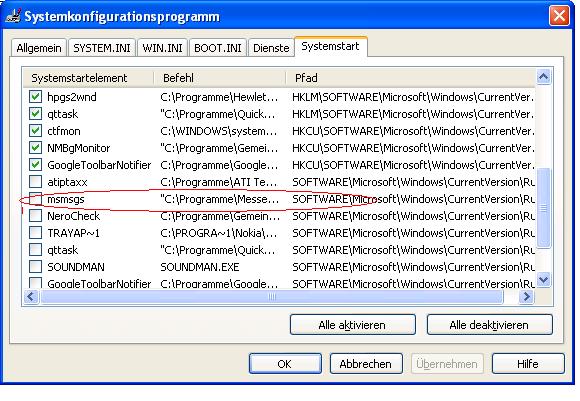Click the vertical scrollbar thumb

543,207
